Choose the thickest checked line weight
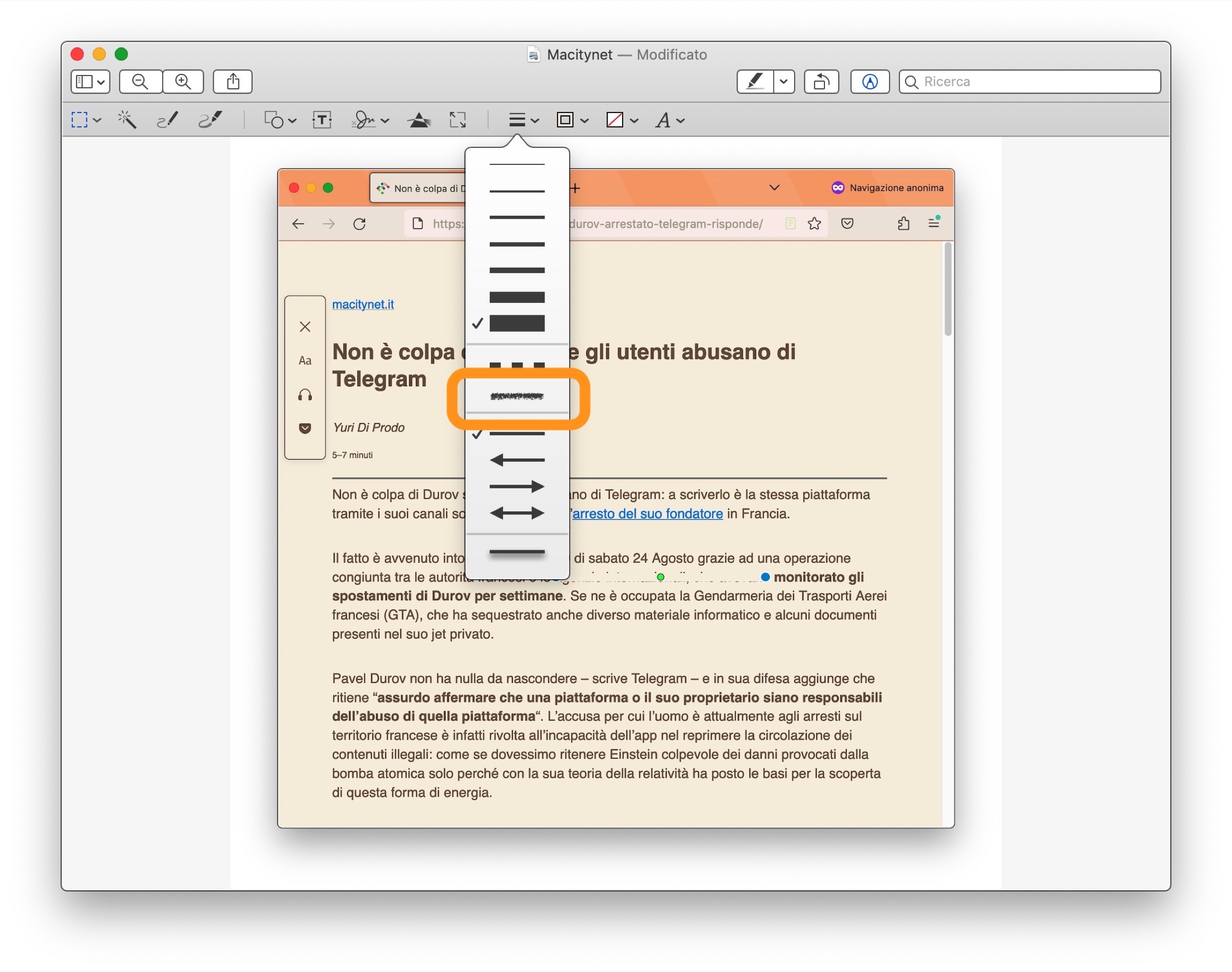This screenshot has height=972, width=1232. 516,323
